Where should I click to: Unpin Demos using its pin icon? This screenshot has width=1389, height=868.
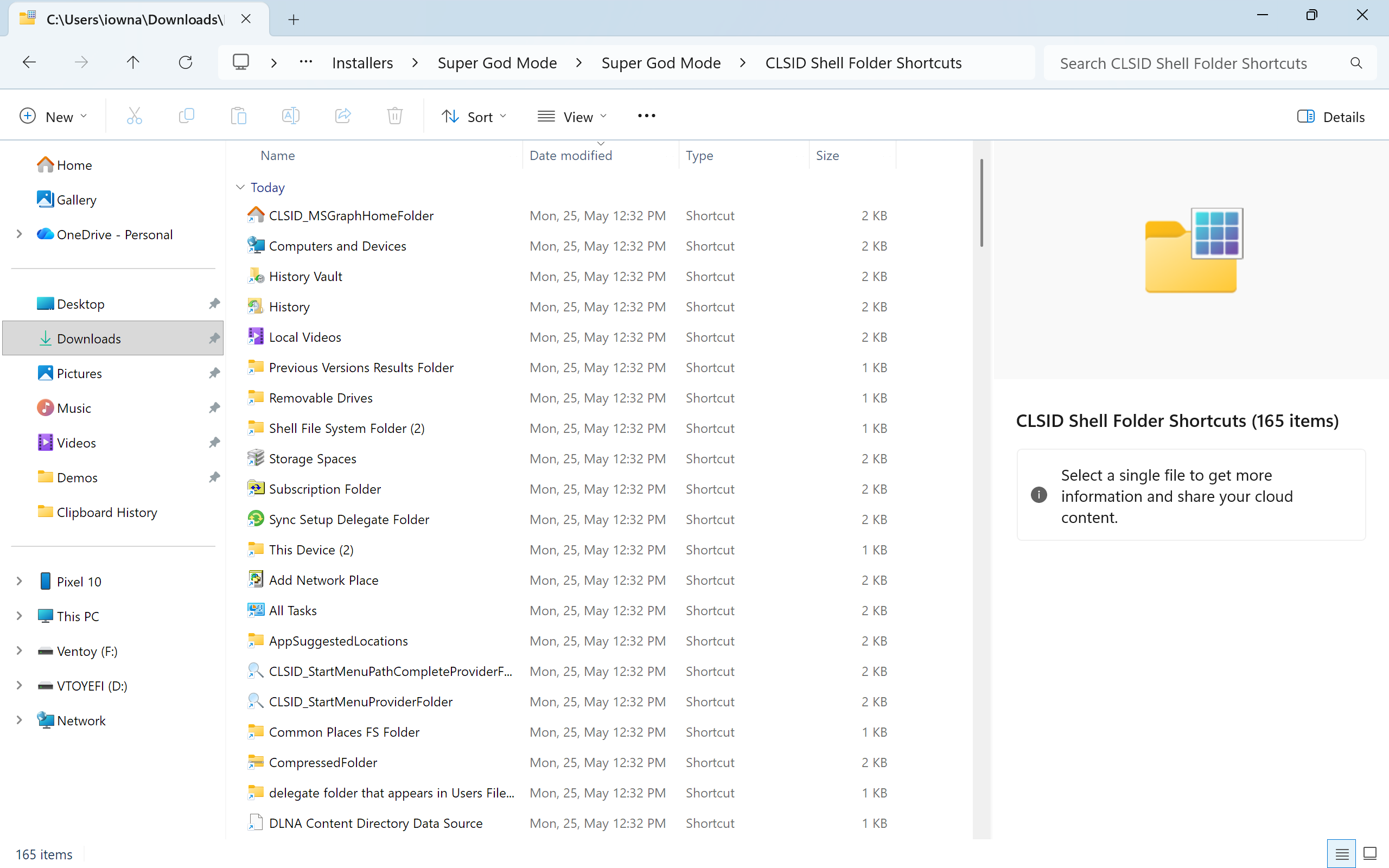click(x=214, y=477)
